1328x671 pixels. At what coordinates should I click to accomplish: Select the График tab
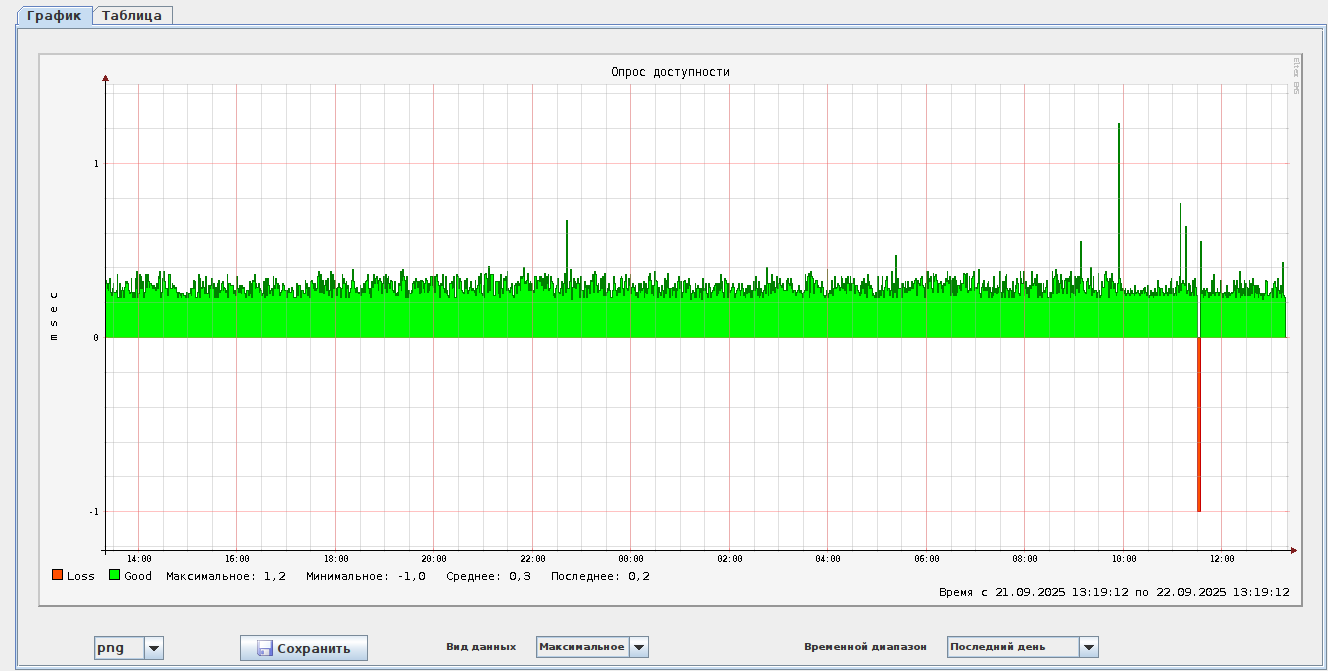(x=54, y=15)
